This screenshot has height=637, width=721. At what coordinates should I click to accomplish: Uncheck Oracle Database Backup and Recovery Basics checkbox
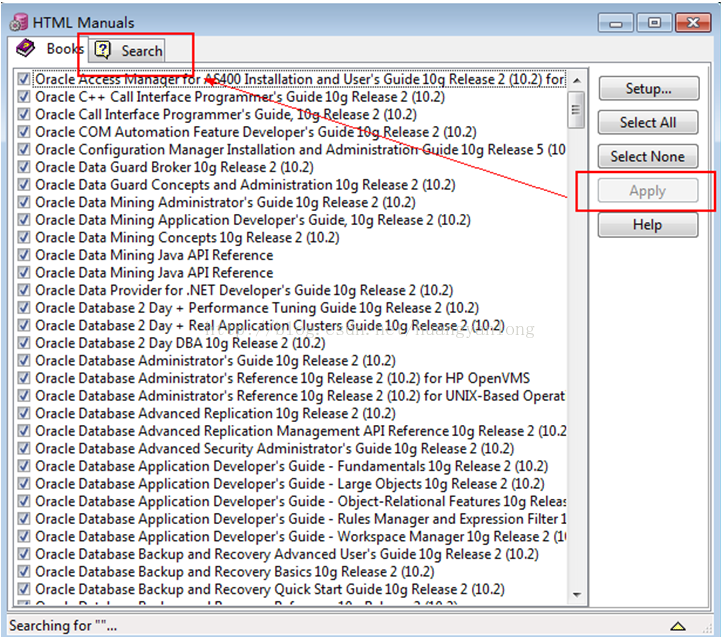(x=23, y=572)
